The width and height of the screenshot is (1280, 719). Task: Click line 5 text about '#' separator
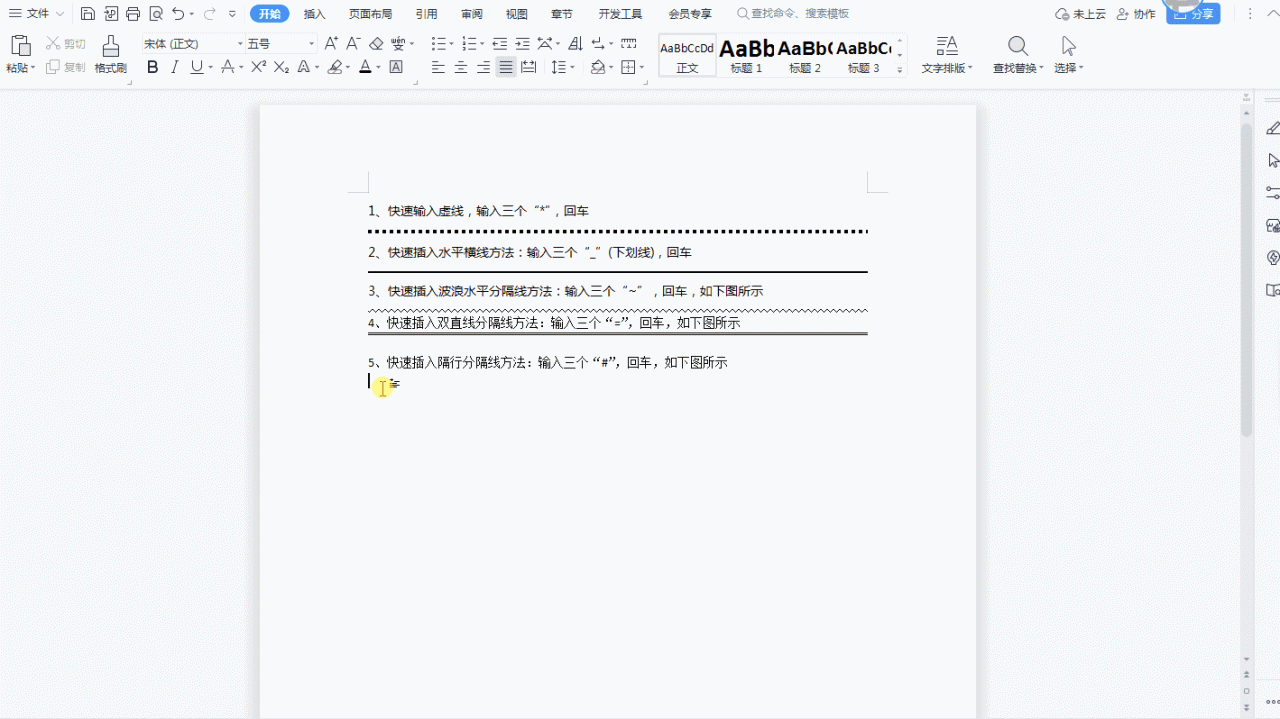tap(548, 362)
